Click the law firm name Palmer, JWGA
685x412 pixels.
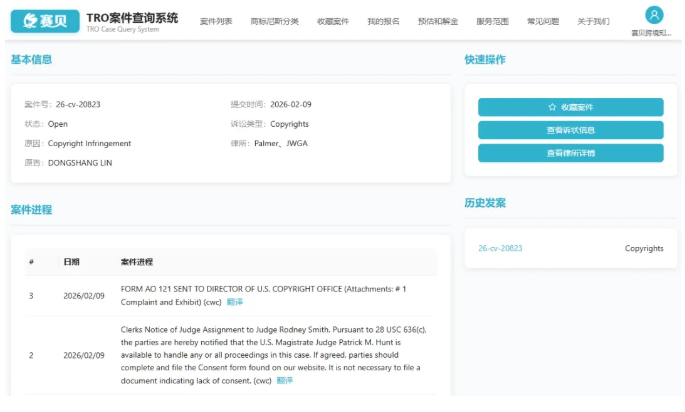pyautogui.click(x=281, y=143)
